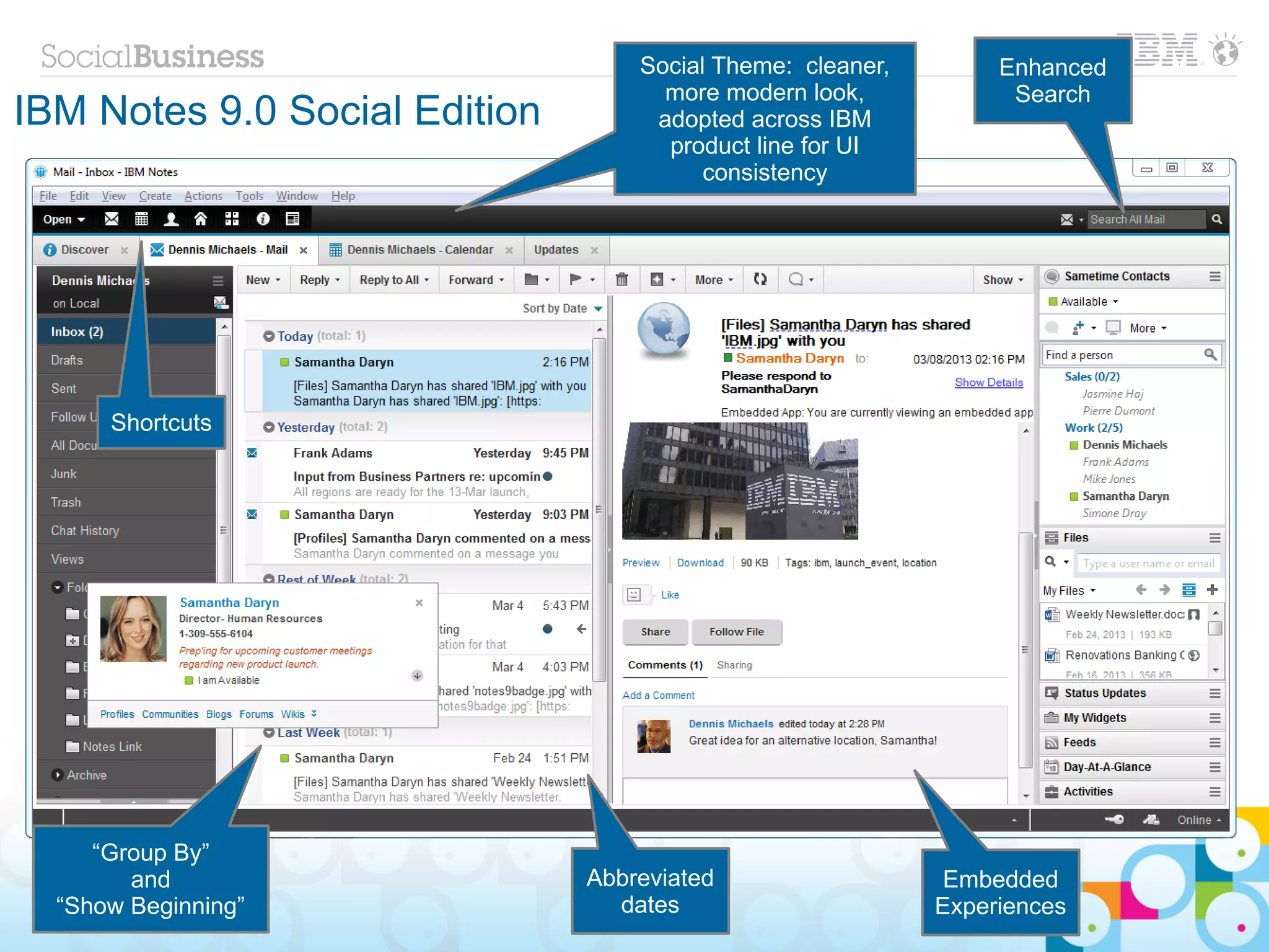1269x952 pixels.
Task: Expand the Archive folder
Action: (58, 775)
